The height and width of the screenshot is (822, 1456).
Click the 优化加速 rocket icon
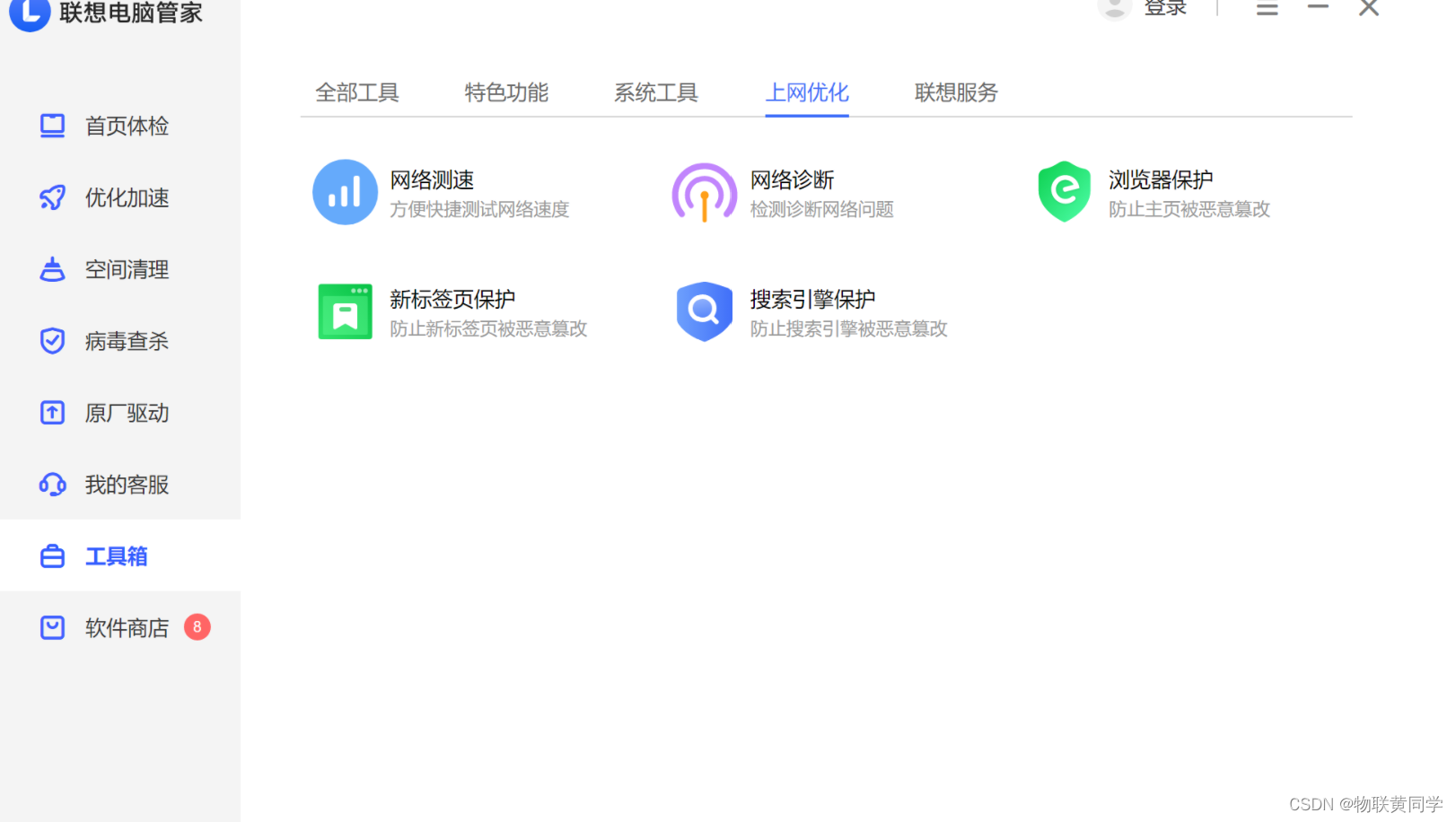[53, 197]
